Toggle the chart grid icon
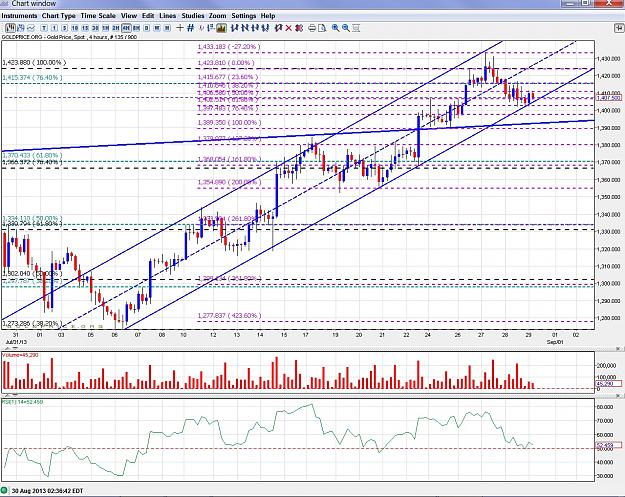The width and height of the screenshot is (625, 497). (x=191, y=28)
